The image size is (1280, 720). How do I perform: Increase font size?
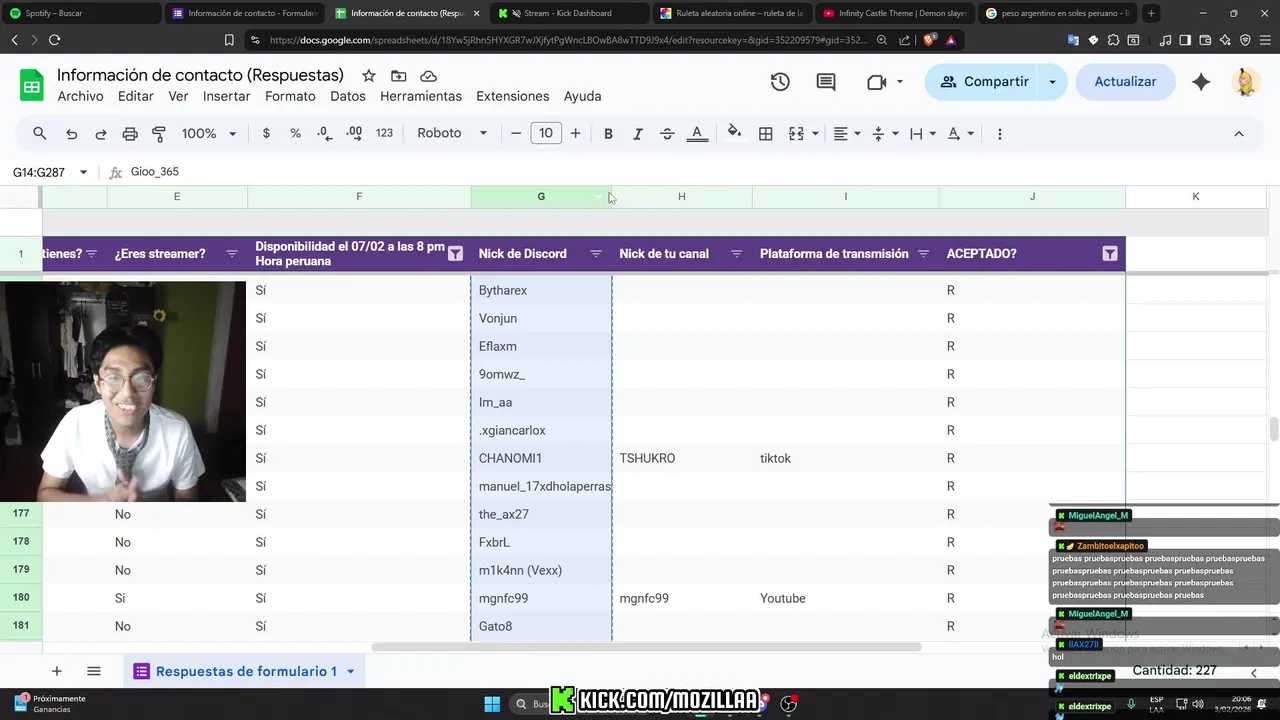click(x=575, y=133)
